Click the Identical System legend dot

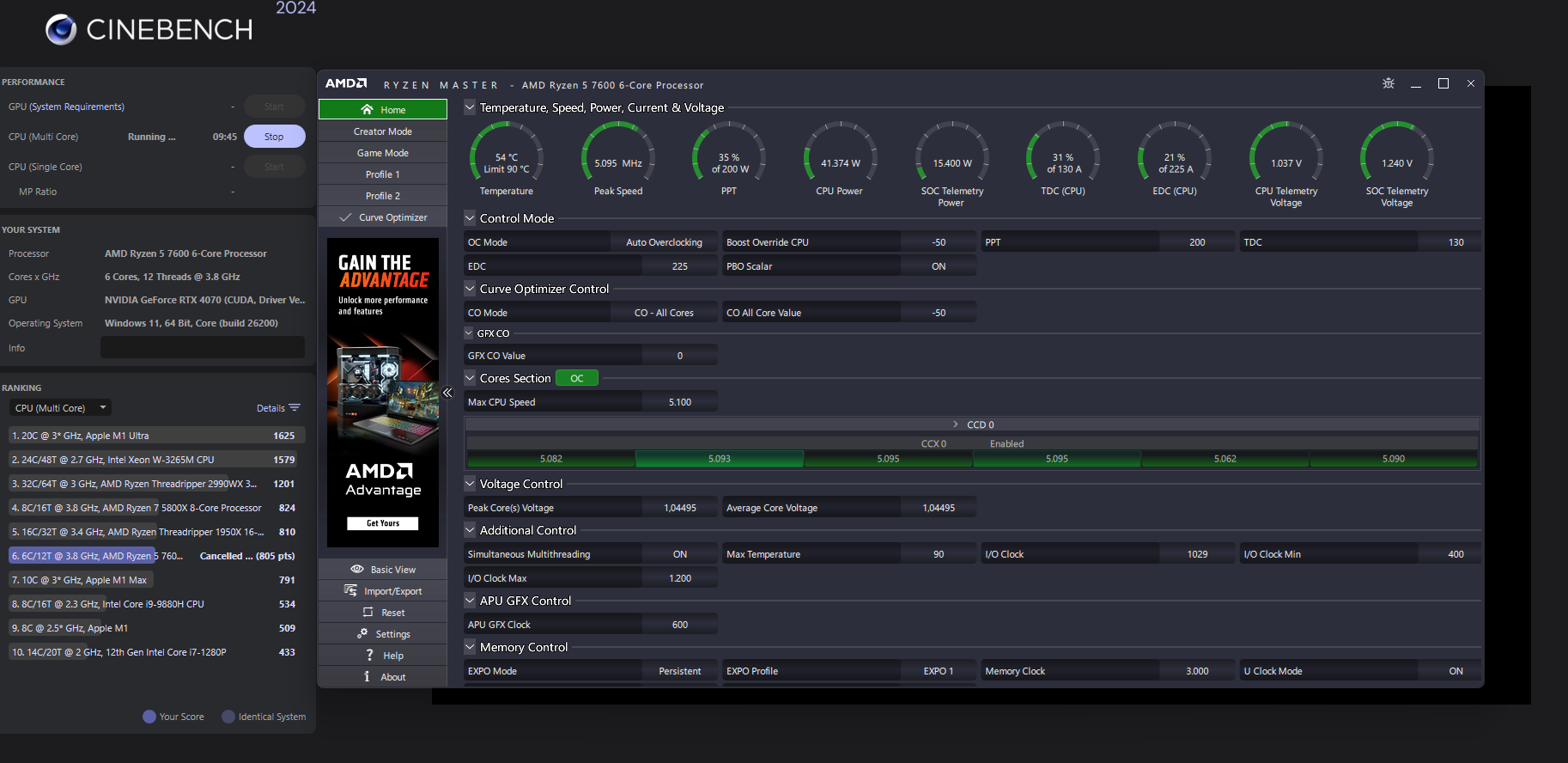tap(228, 717)
